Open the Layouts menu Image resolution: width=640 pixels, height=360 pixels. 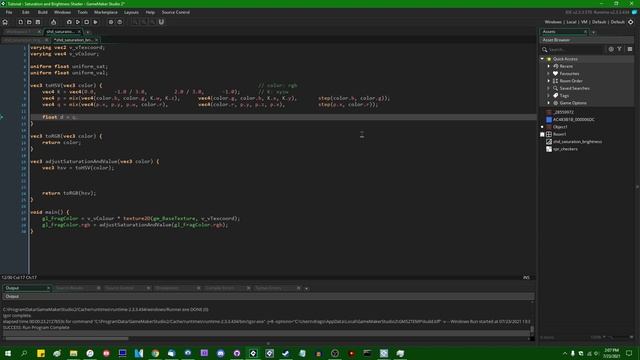(x=131, y=12)
